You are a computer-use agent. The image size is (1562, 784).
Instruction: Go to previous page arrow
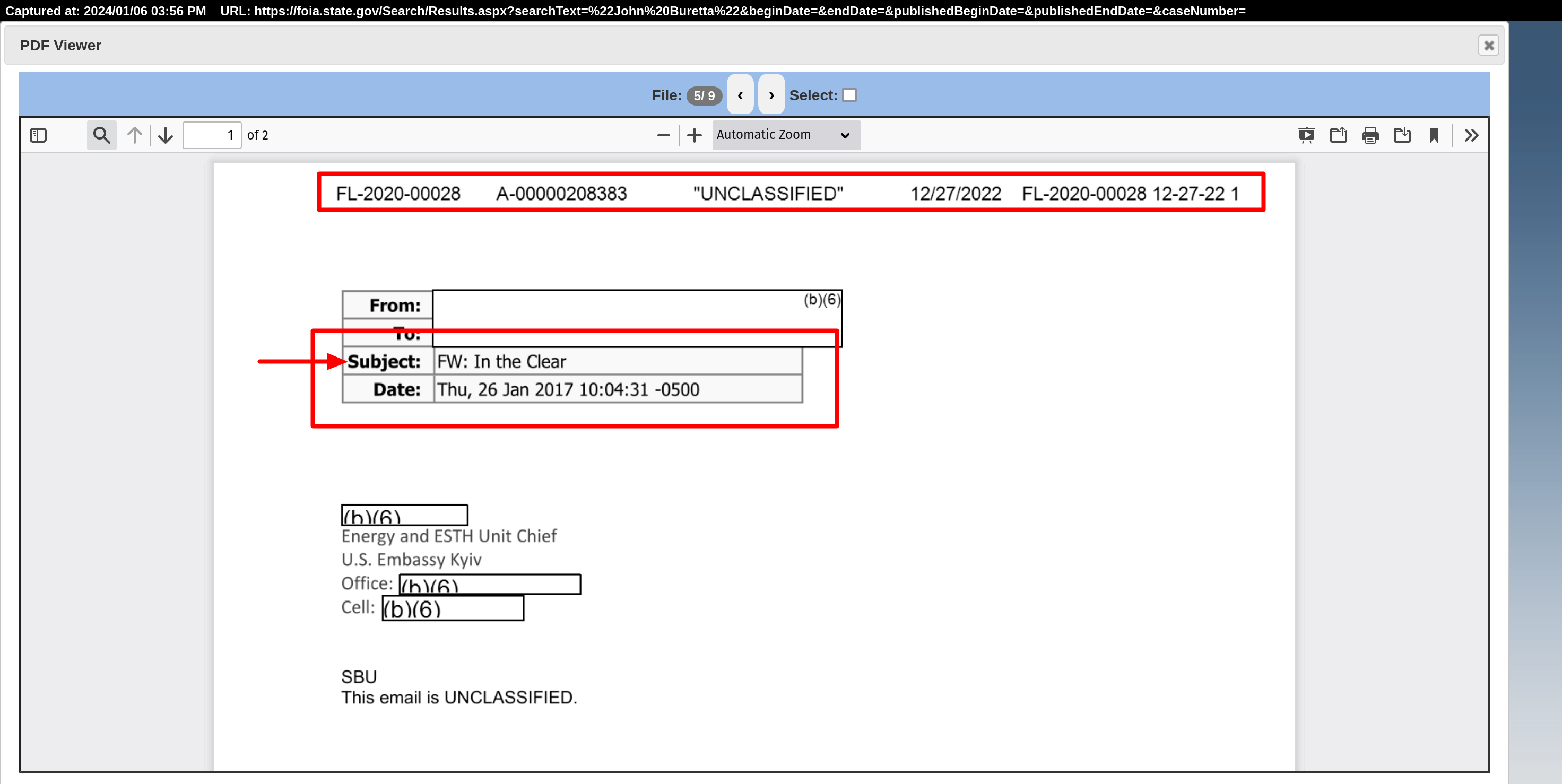[135, 135]
